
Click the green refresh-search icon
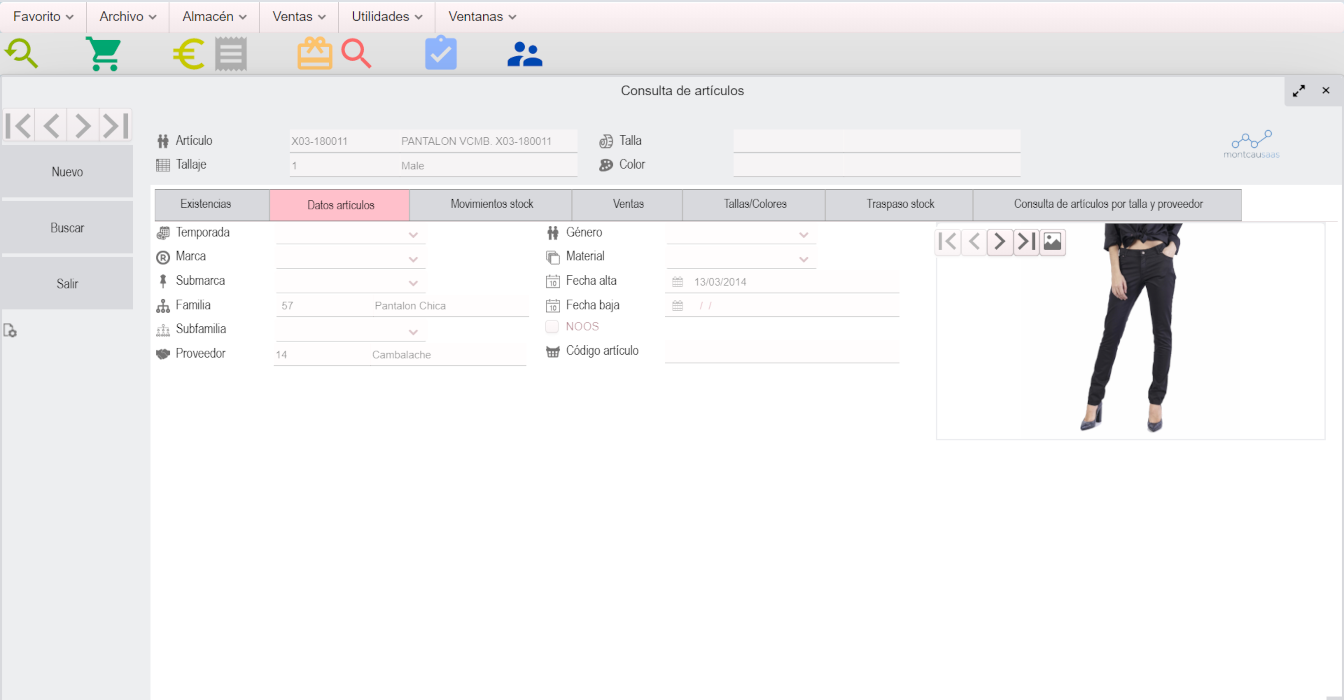pos(21,54)
